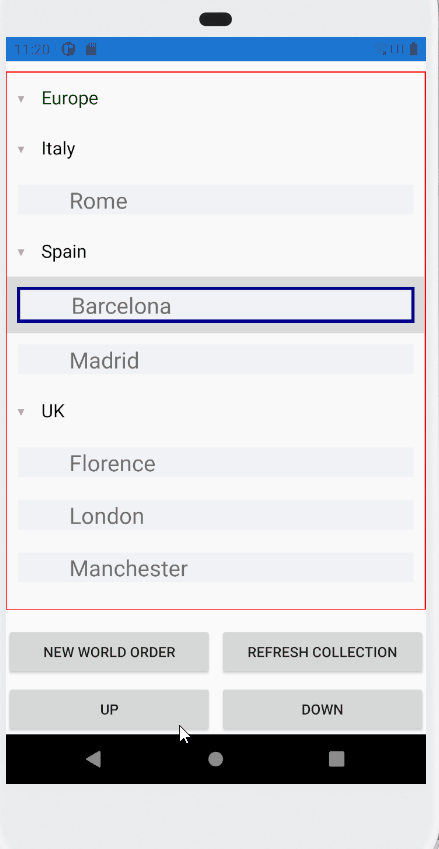This screenshot has height=849, width=439.
Task: Select the London city item
Action: (215, 515)
